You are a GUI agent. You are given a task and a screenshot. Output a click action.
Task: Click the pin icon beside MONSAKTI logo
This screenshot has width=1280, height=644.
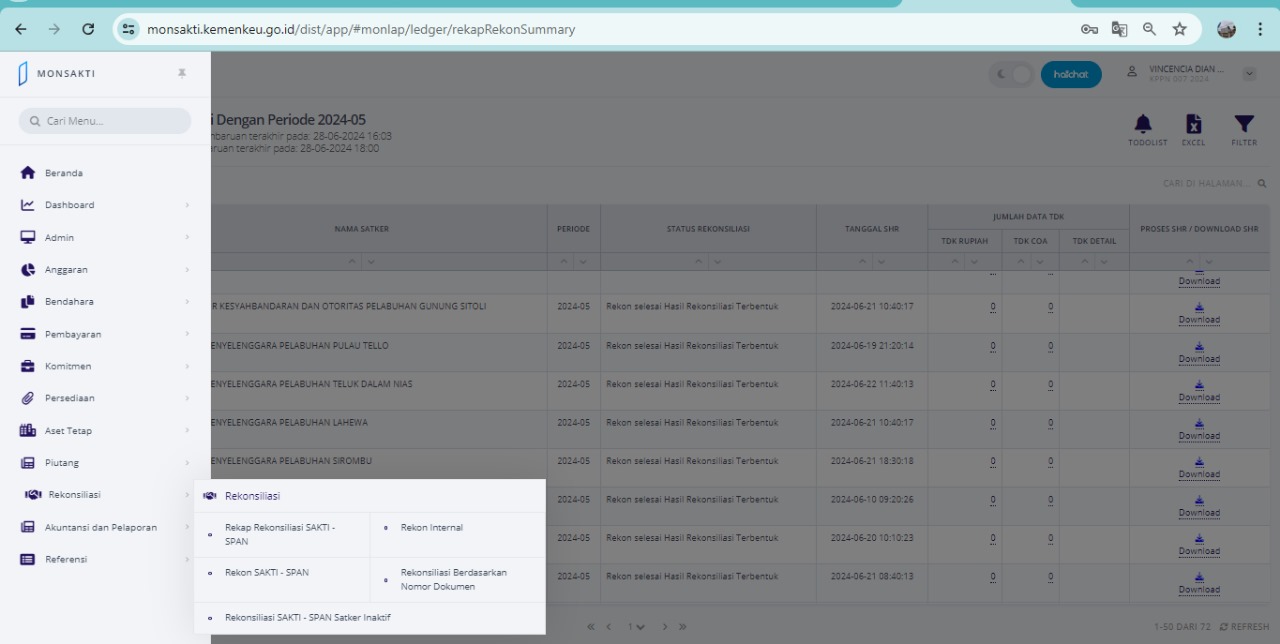[182, 73]
